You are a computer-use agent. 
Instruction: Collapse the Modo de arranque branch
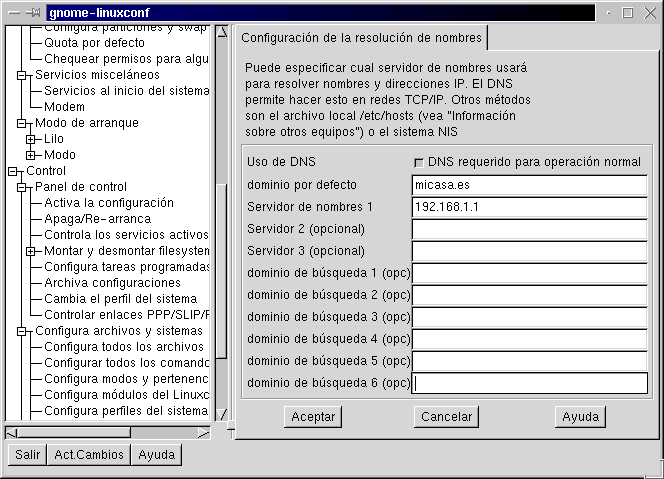22,123
